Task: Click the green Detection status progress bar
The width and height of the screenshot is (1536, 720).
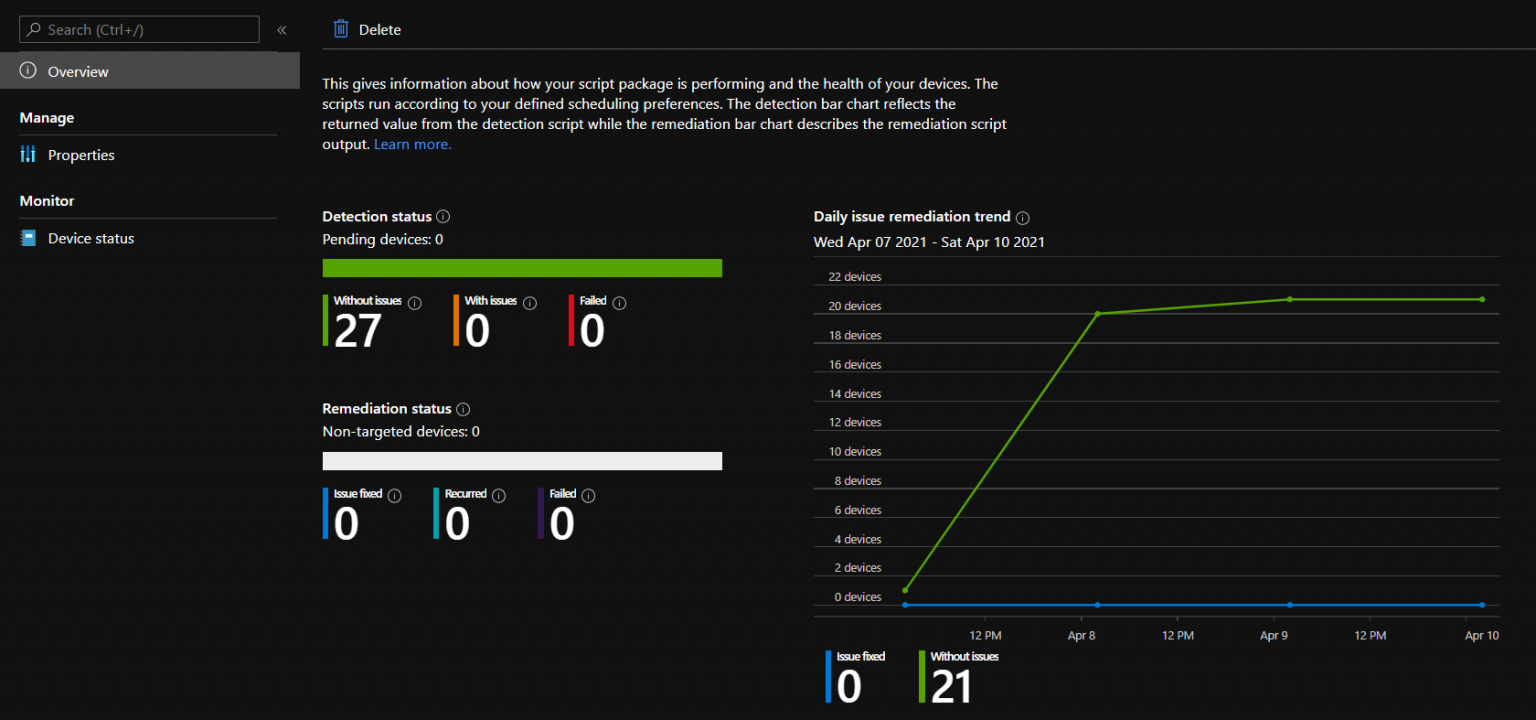Action: 522,268
